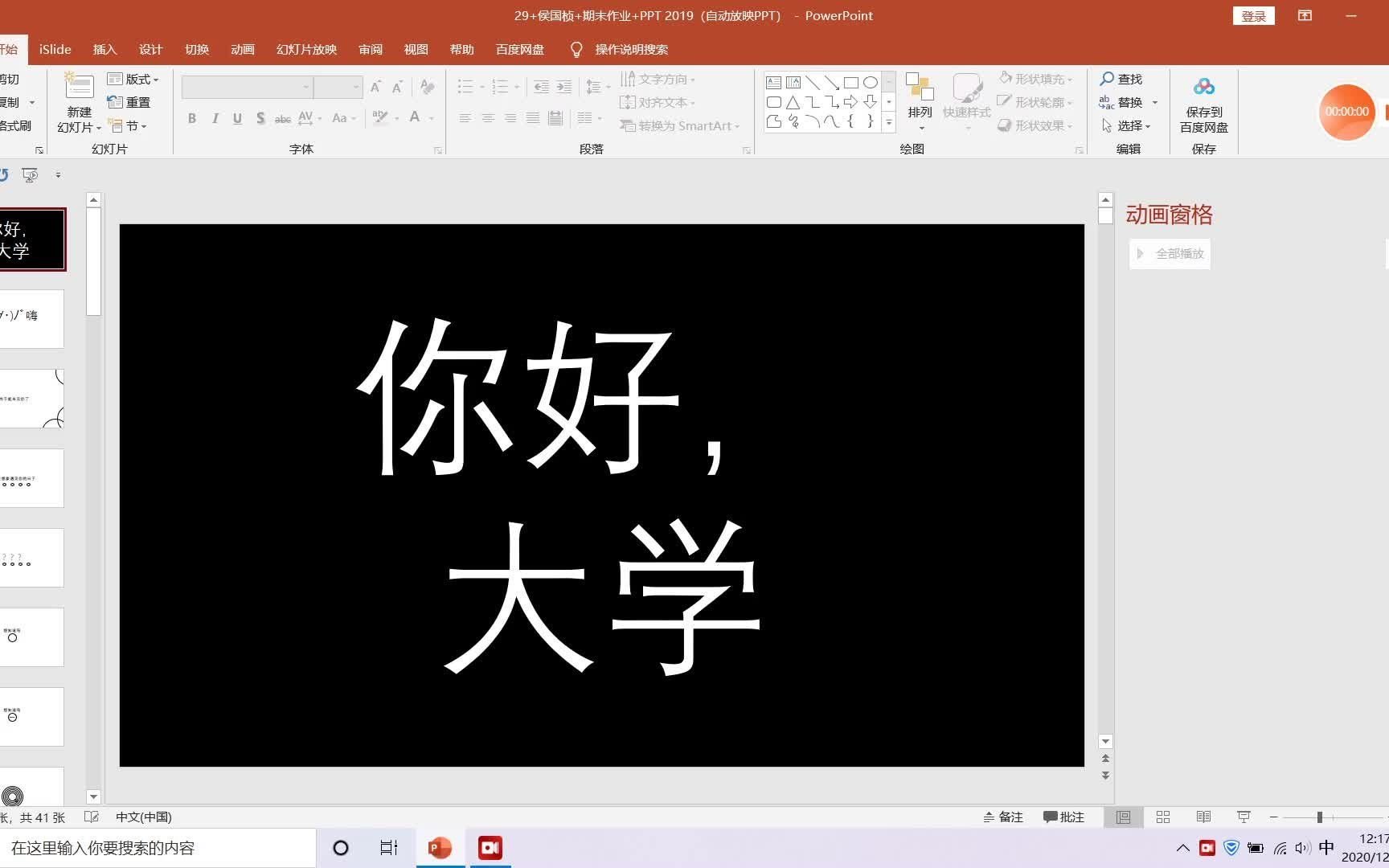Screen dimensions: 1389x868
Task: Open the iSlide tab
Action: click(55, 49)
